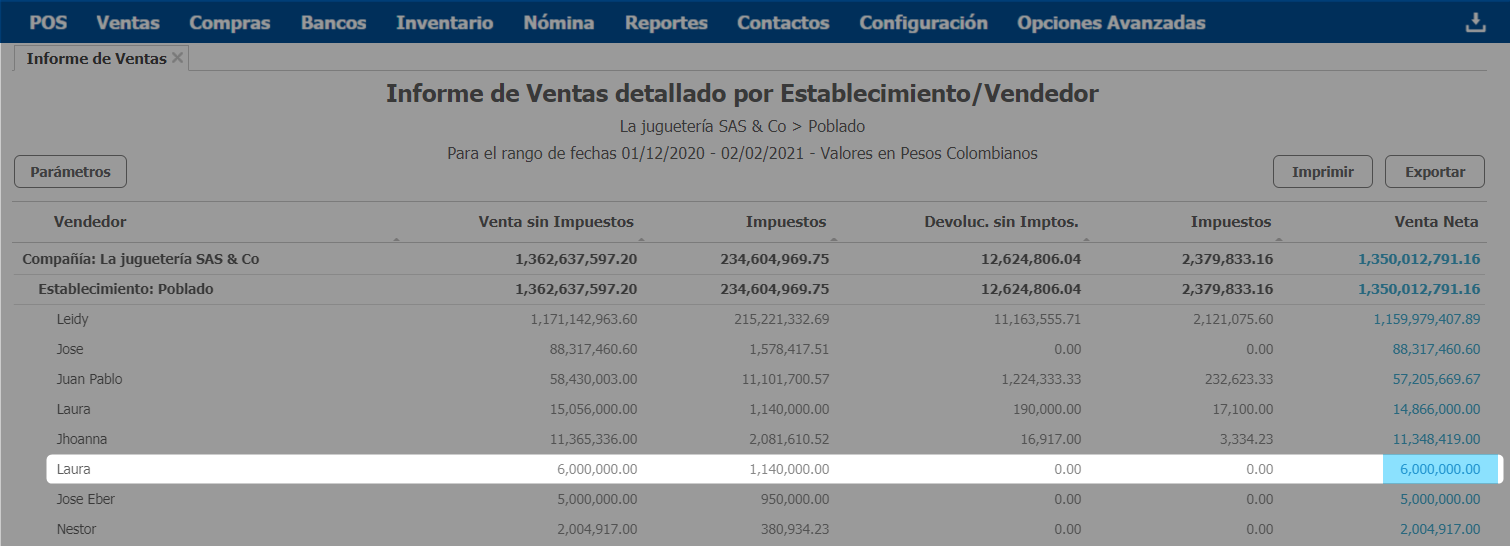Sort by the Vendedor column header

(x=90, y=222)
